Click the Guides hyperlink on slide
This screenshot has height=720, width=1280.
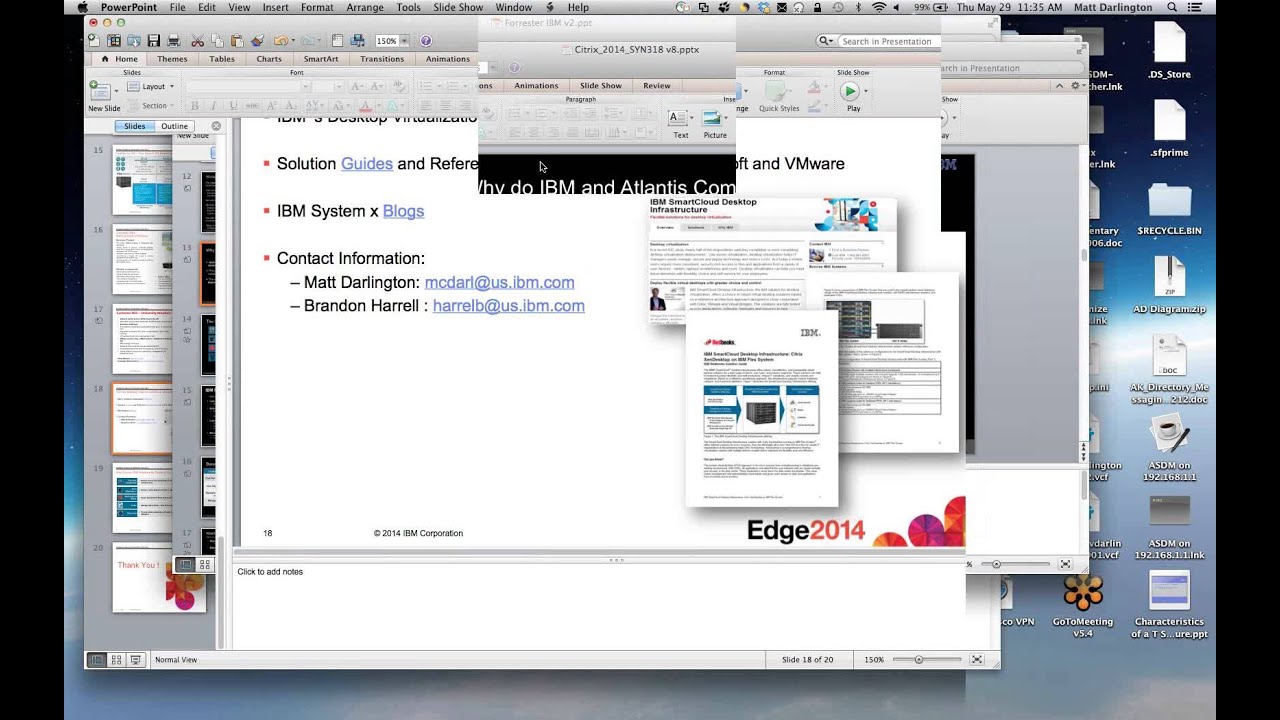click(x=367, y=163)
